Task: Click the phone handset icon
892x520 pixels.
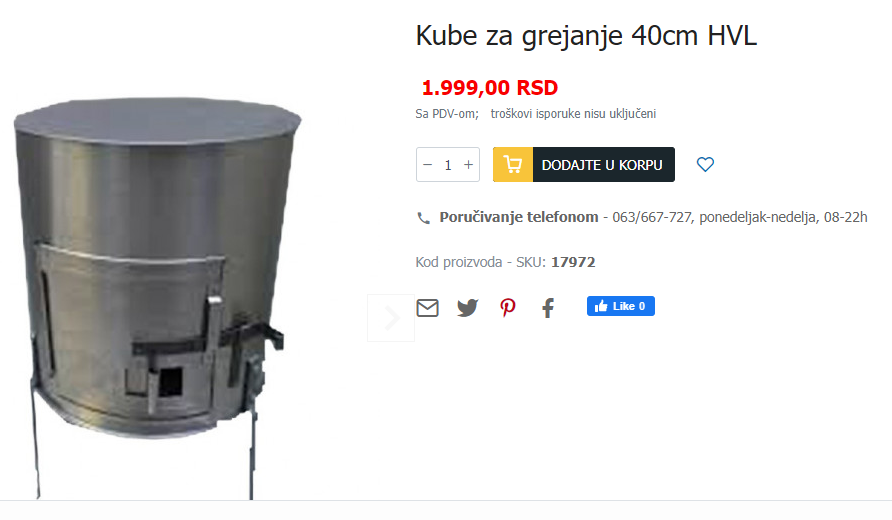Action: (423, 218)
